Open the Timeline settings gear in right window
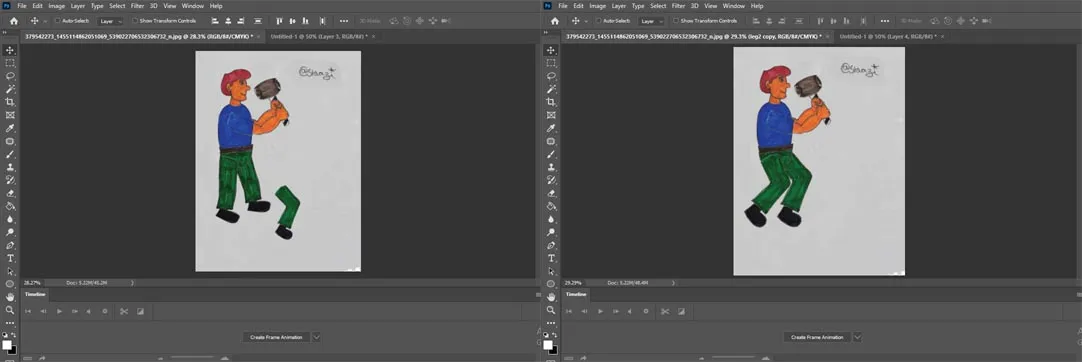The height and width of the screenshot is (362, 1082). (646, 311)
